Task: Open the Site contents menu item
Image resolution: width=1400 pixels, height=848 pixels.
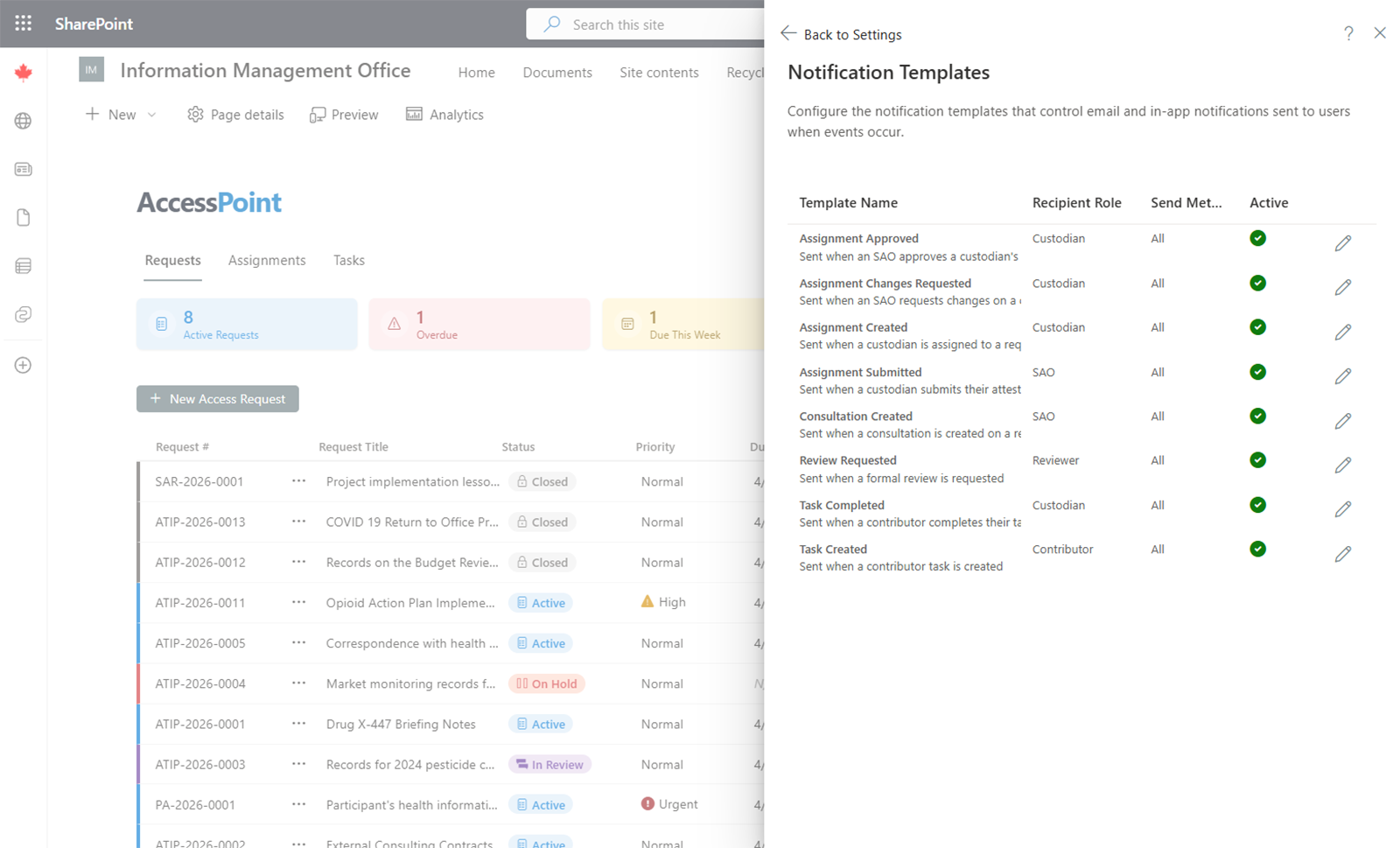Action: [659, 73]
